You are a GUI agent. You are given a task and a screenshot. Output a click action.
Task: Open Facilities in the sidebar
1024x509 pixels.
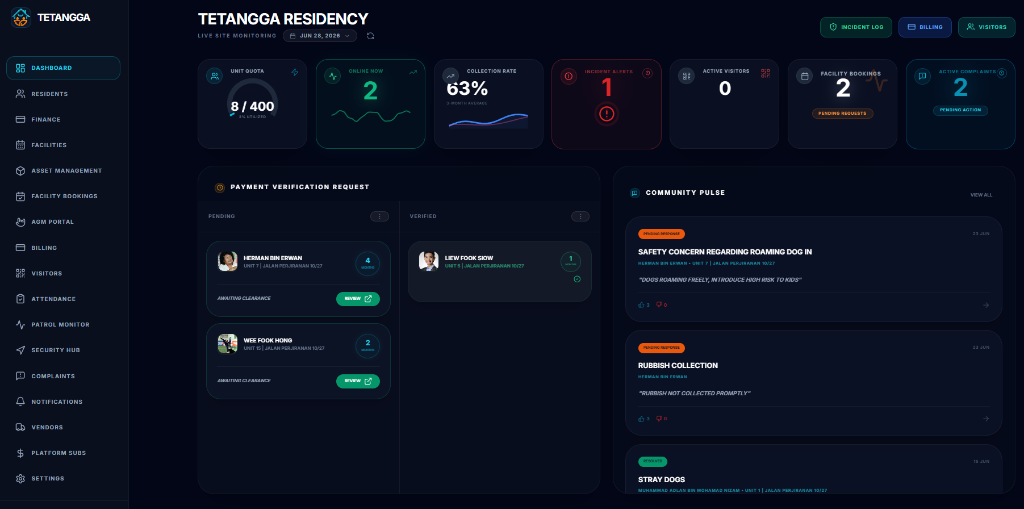pos(63,145)
